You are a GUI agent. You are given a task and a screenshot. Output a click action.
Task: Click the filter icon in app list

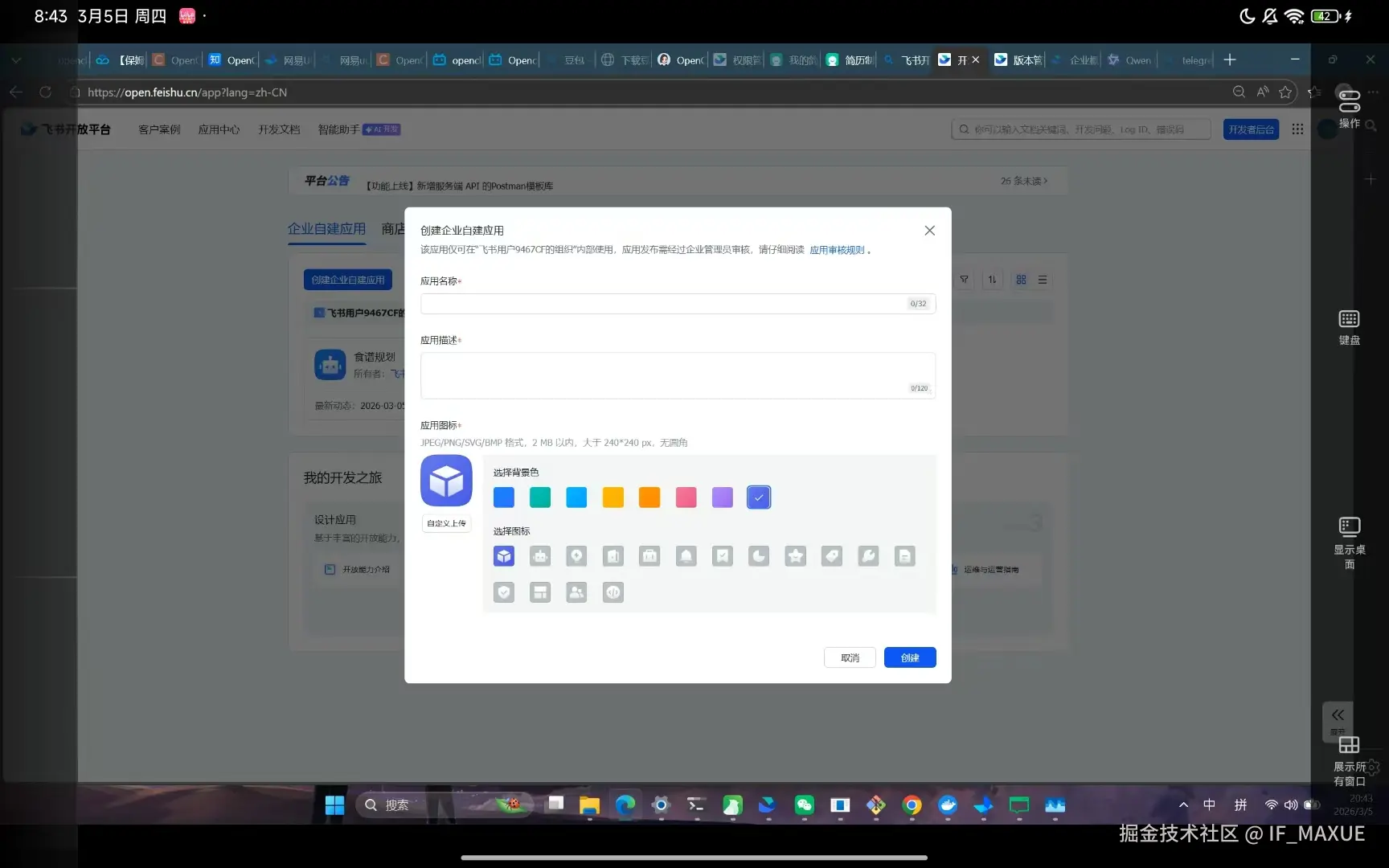tap(964, 280)
